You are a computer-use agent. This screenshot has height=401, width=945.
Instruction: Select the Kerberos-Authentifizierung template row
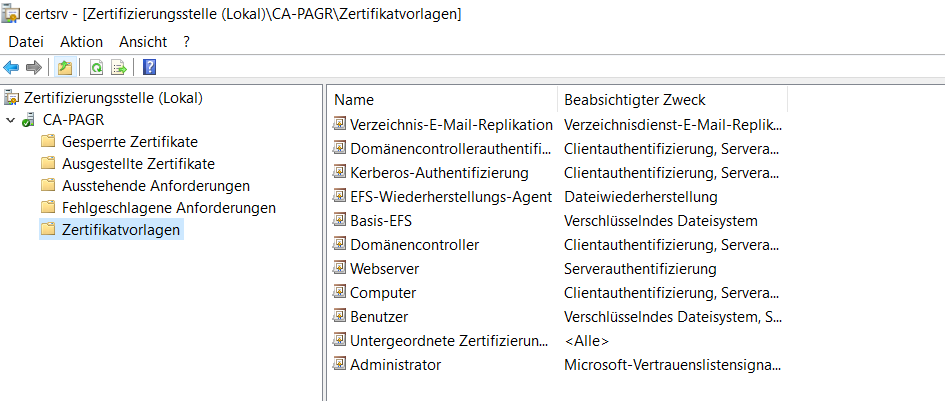tap(557, 172)
